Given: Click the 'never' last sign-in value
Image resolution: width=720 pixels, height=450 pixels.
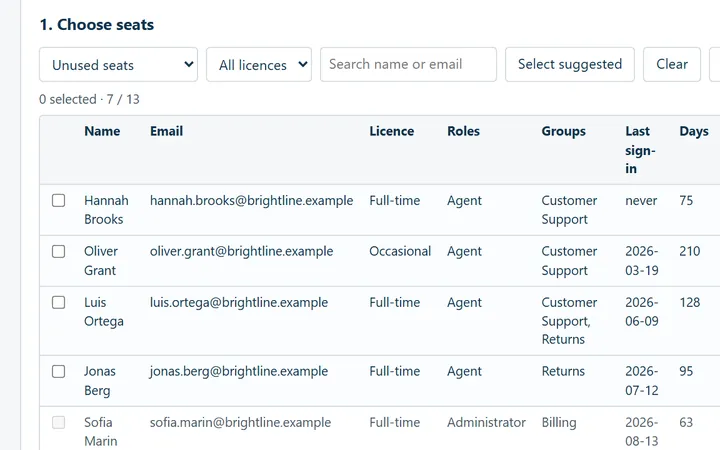Looking at the screenshot, I should point(641,201).
